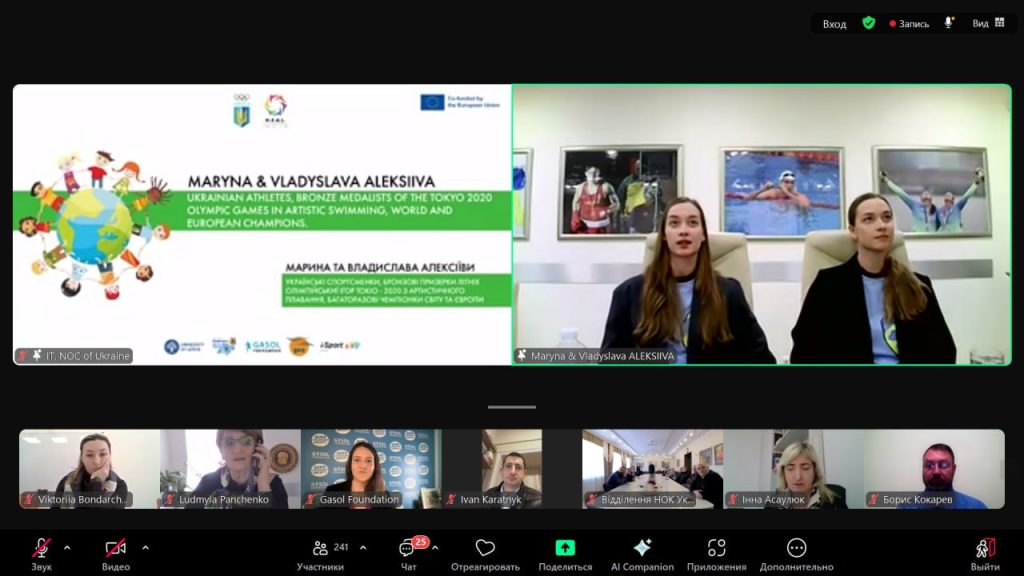
Task: Click the Maryna & Vladyslava speaker video
Action: (762, 224)
